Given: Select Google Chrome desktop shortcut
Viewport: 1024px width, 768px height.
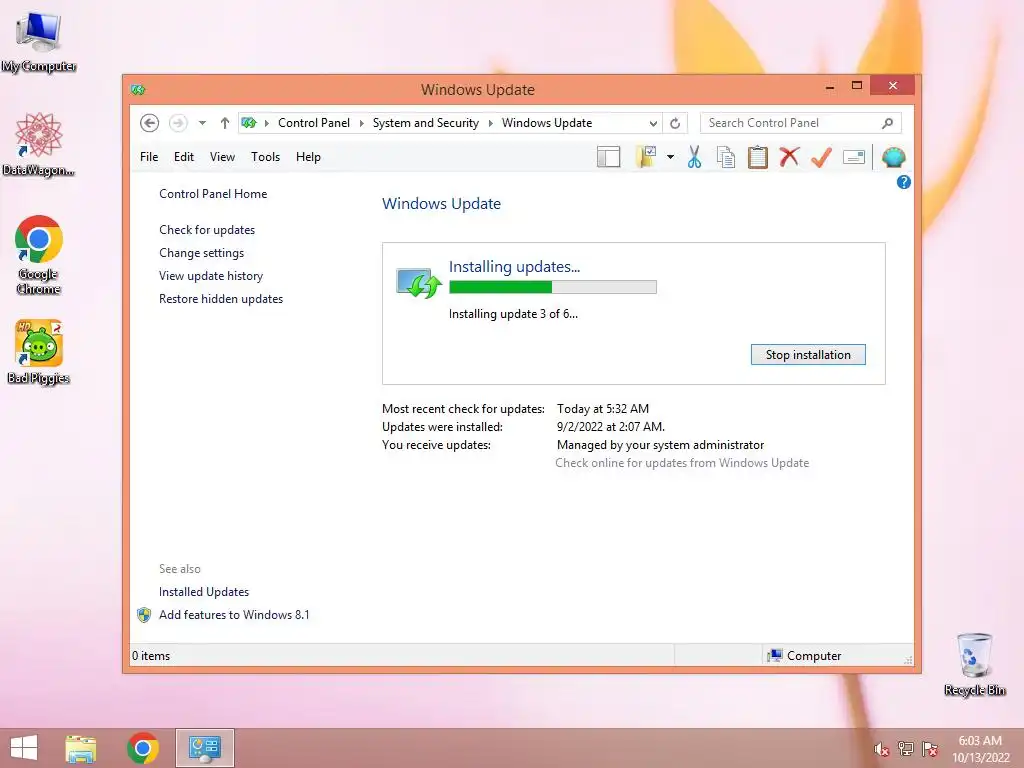Looking at the screenshot, I should click(x=39, y=255).
